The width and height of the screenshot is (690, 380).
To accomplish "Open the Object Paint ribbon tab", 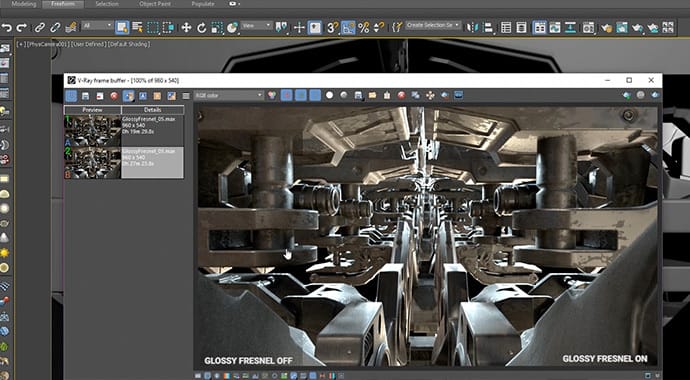I will click(x=154, y=4).
